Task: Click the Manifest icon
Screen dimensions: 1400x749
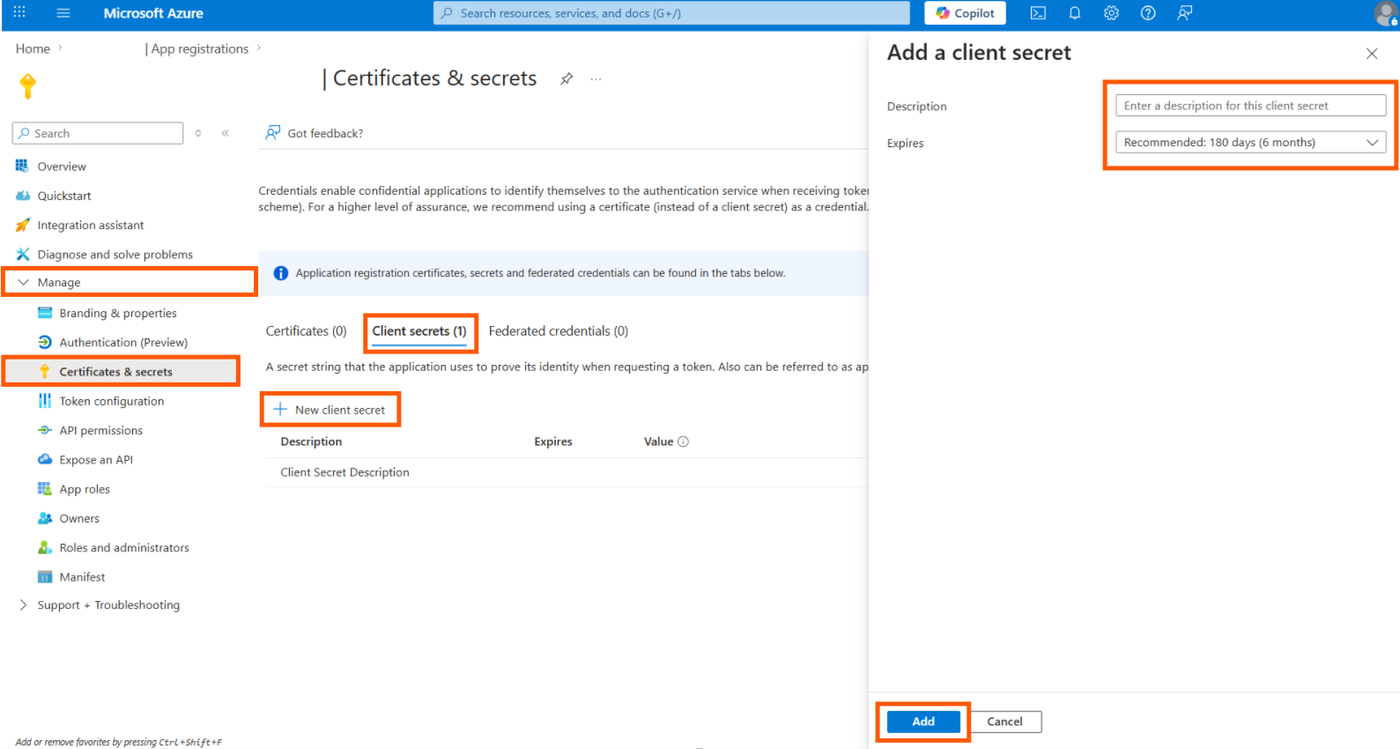Action: click(44, 577)
